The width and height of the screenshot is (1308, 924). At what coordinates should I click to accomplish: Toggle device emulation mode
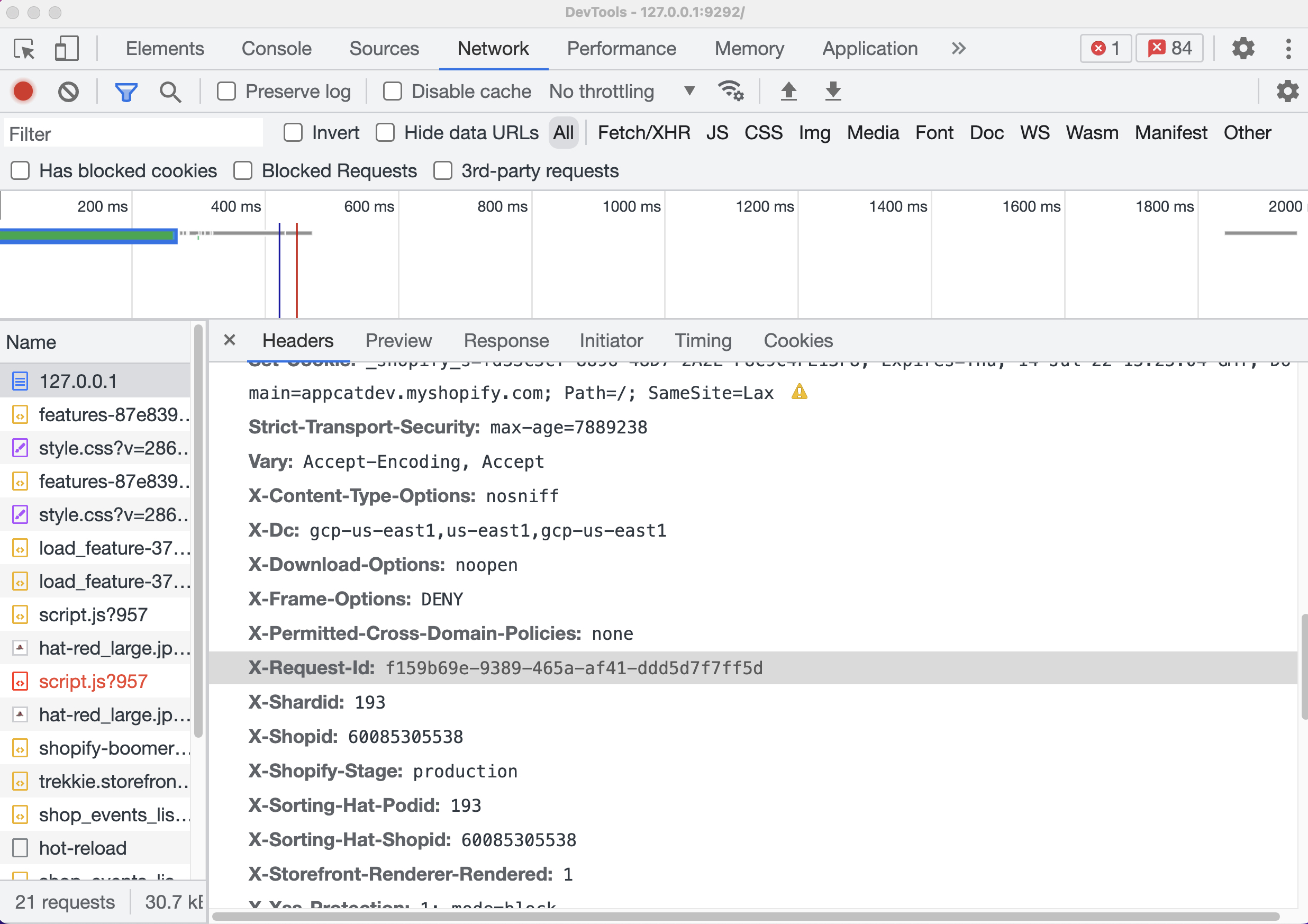pyautogui.click(x=66, y=48)
